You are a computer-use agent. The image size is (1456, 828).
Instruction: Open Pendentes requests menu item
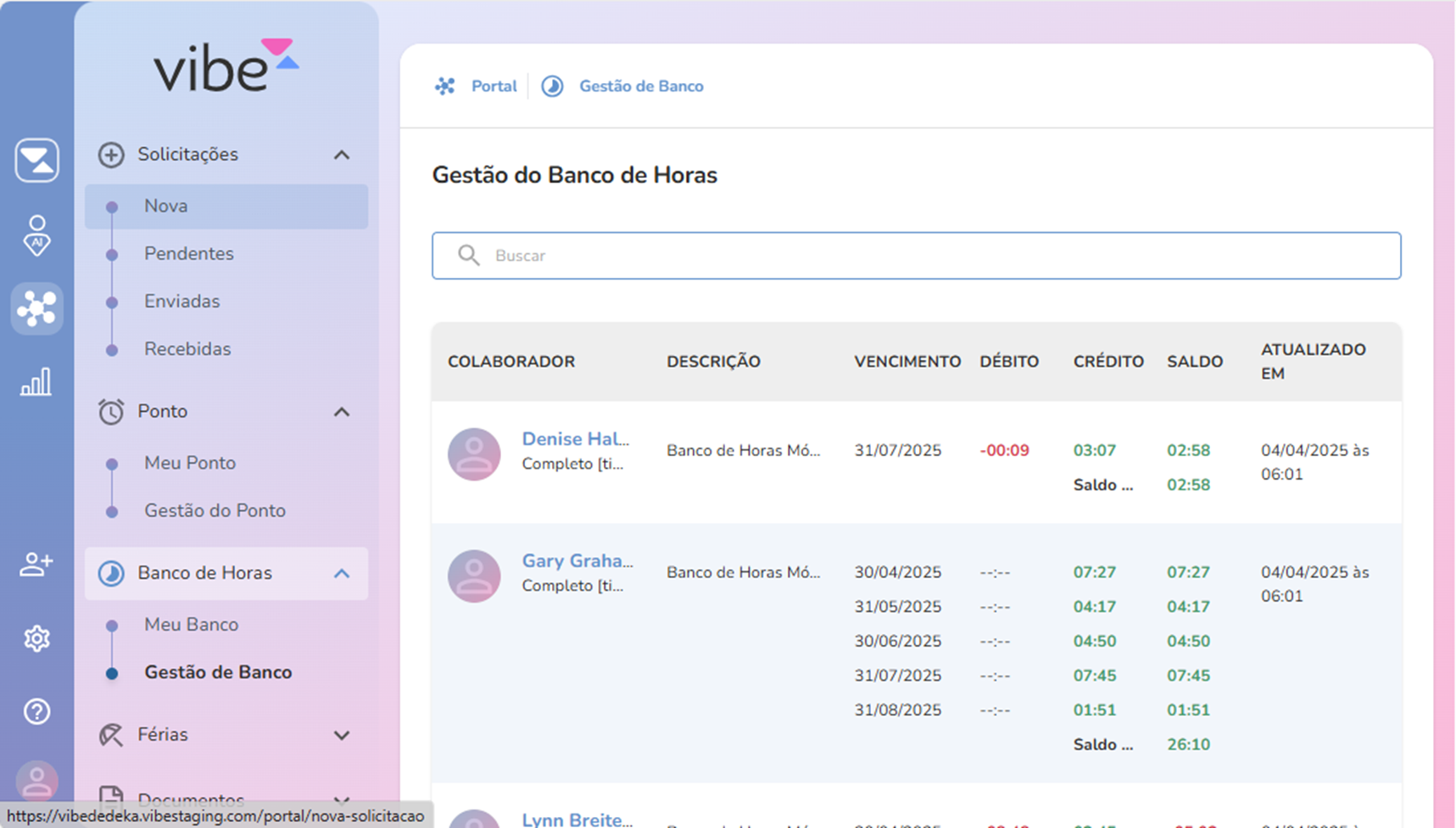pos(188,253)
